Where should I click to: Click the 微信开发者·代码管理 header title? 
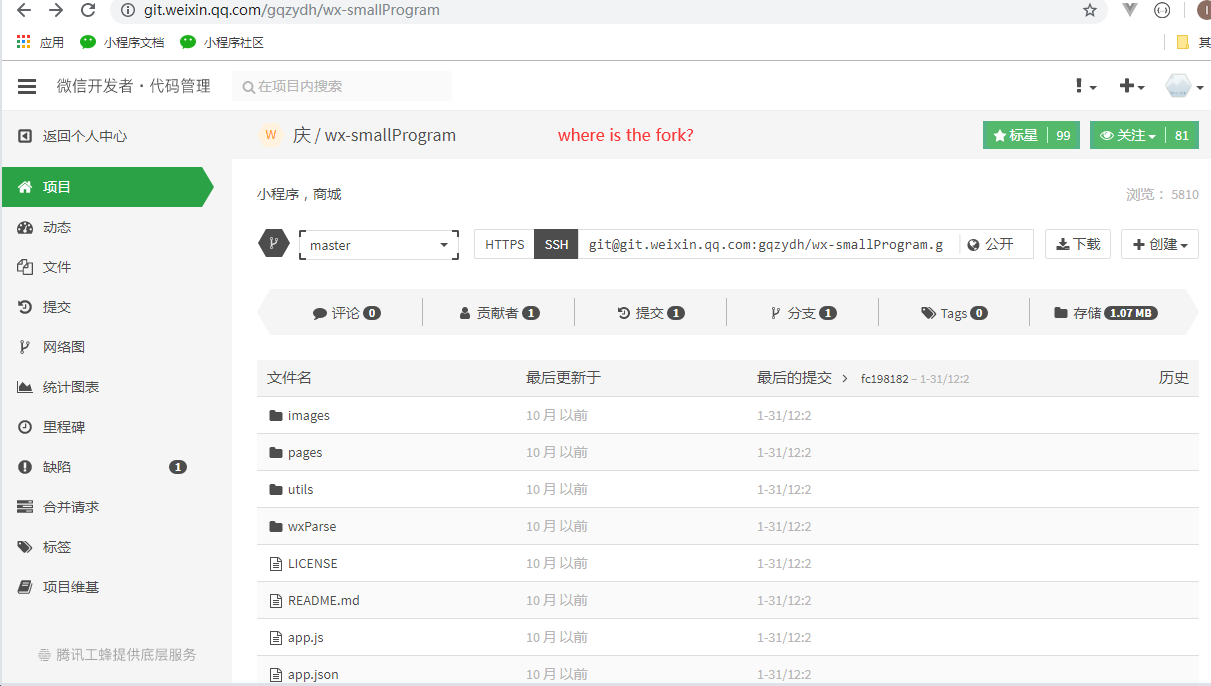133,86
